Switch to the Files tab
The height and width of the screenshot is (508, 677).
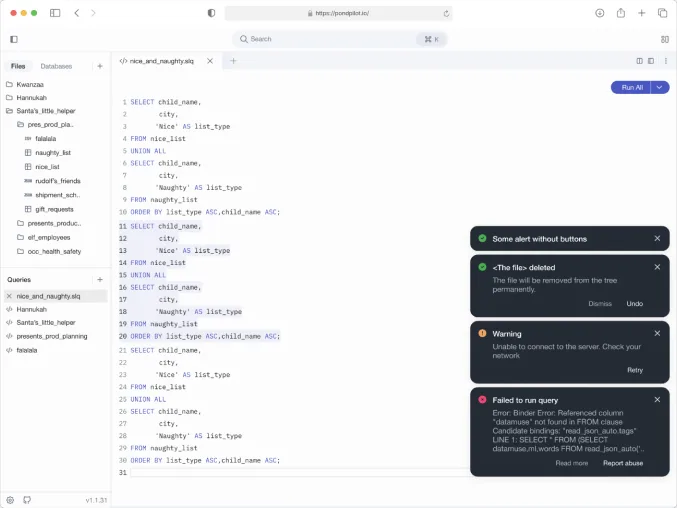[x=18, y=66]
